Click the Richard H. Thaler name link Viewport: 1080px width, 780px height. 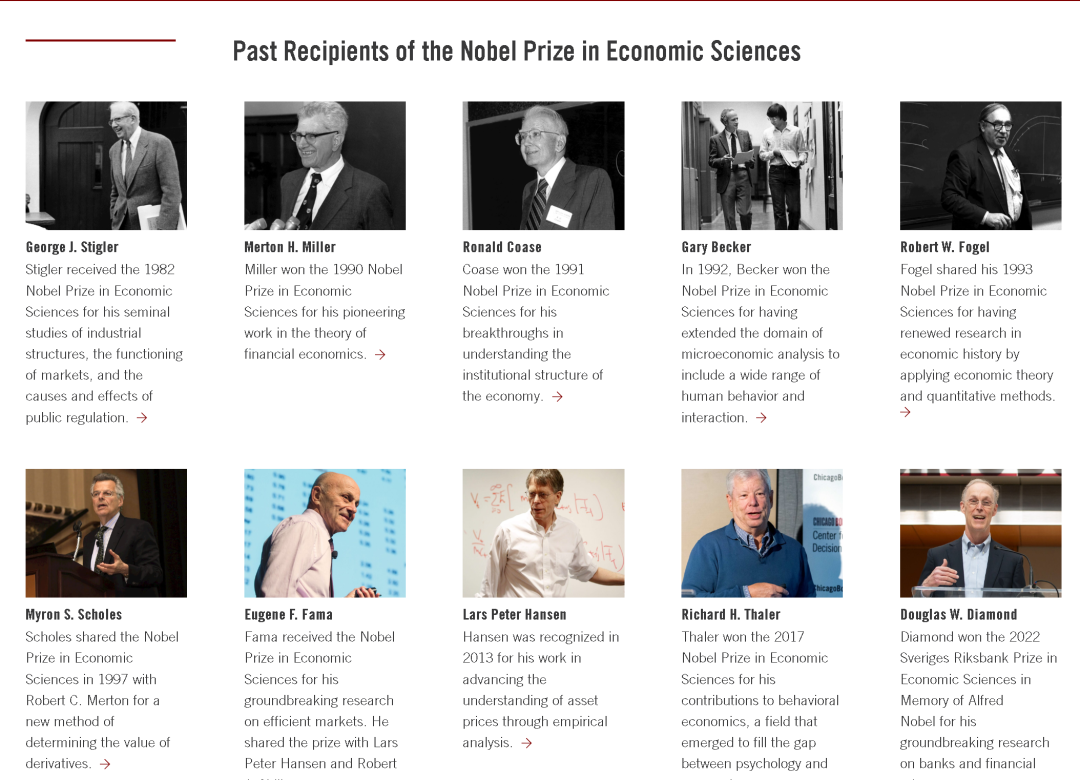pyautogui.click(x=731, y=615)
